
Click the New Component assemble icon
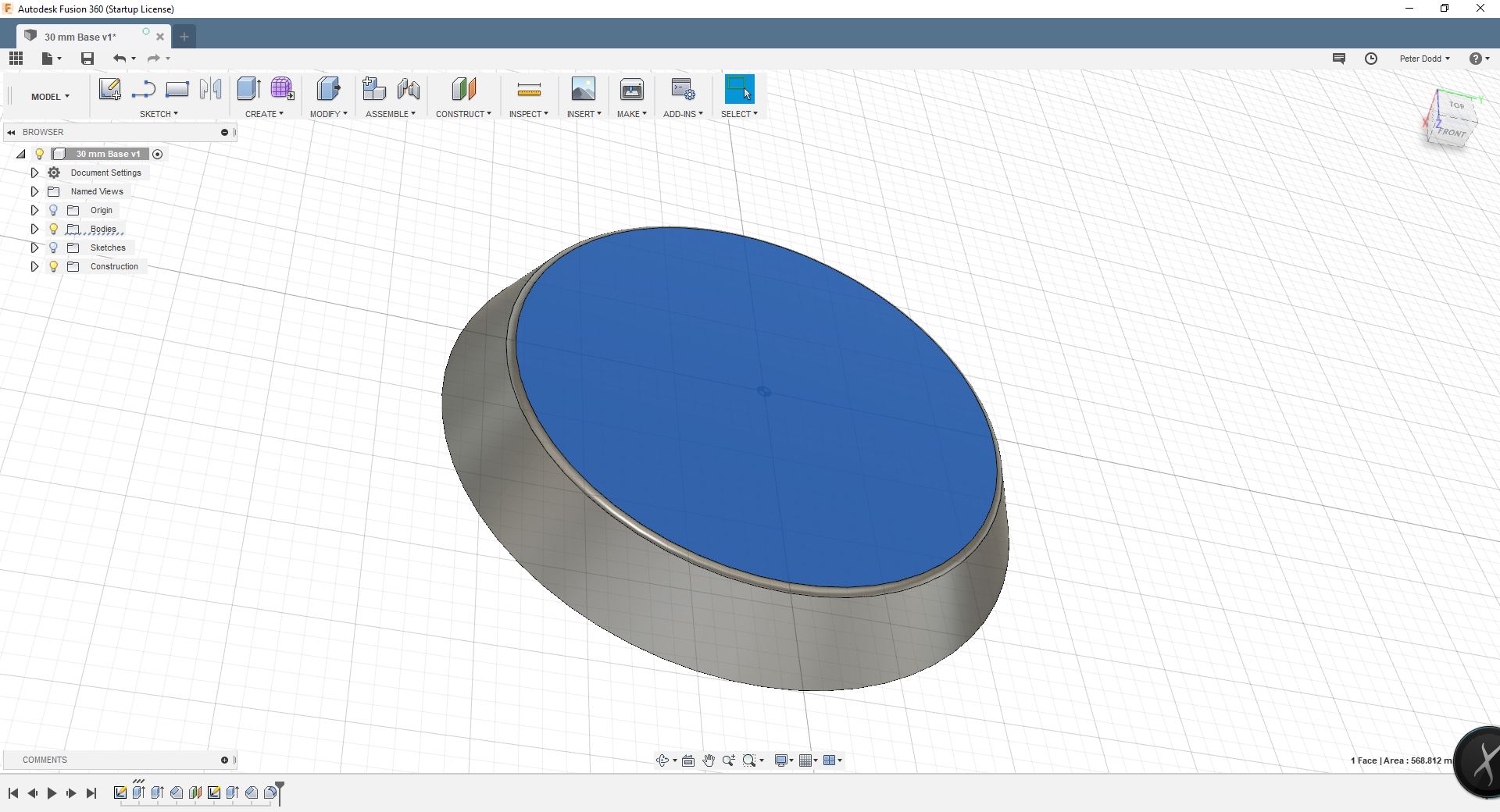click(x=374, y=89)
